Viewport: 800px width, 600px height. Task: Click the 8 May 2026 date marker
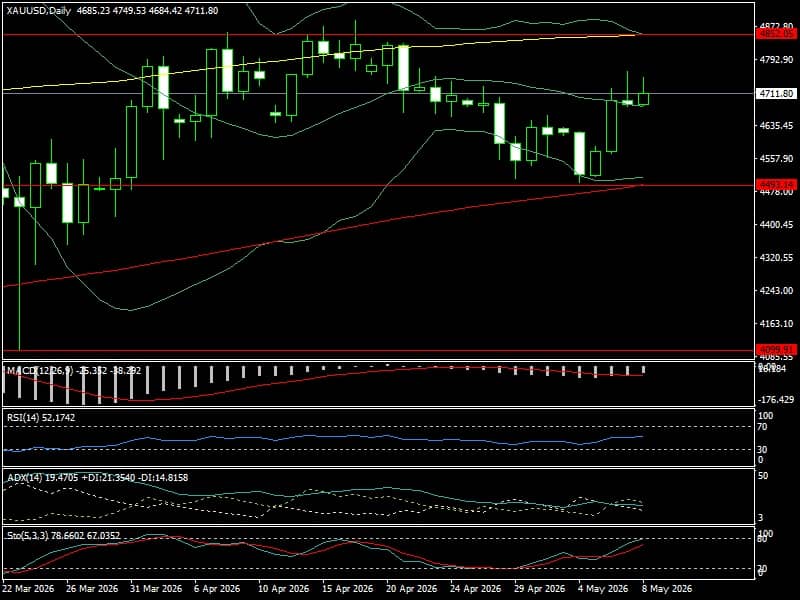click(x=667, y=588)
